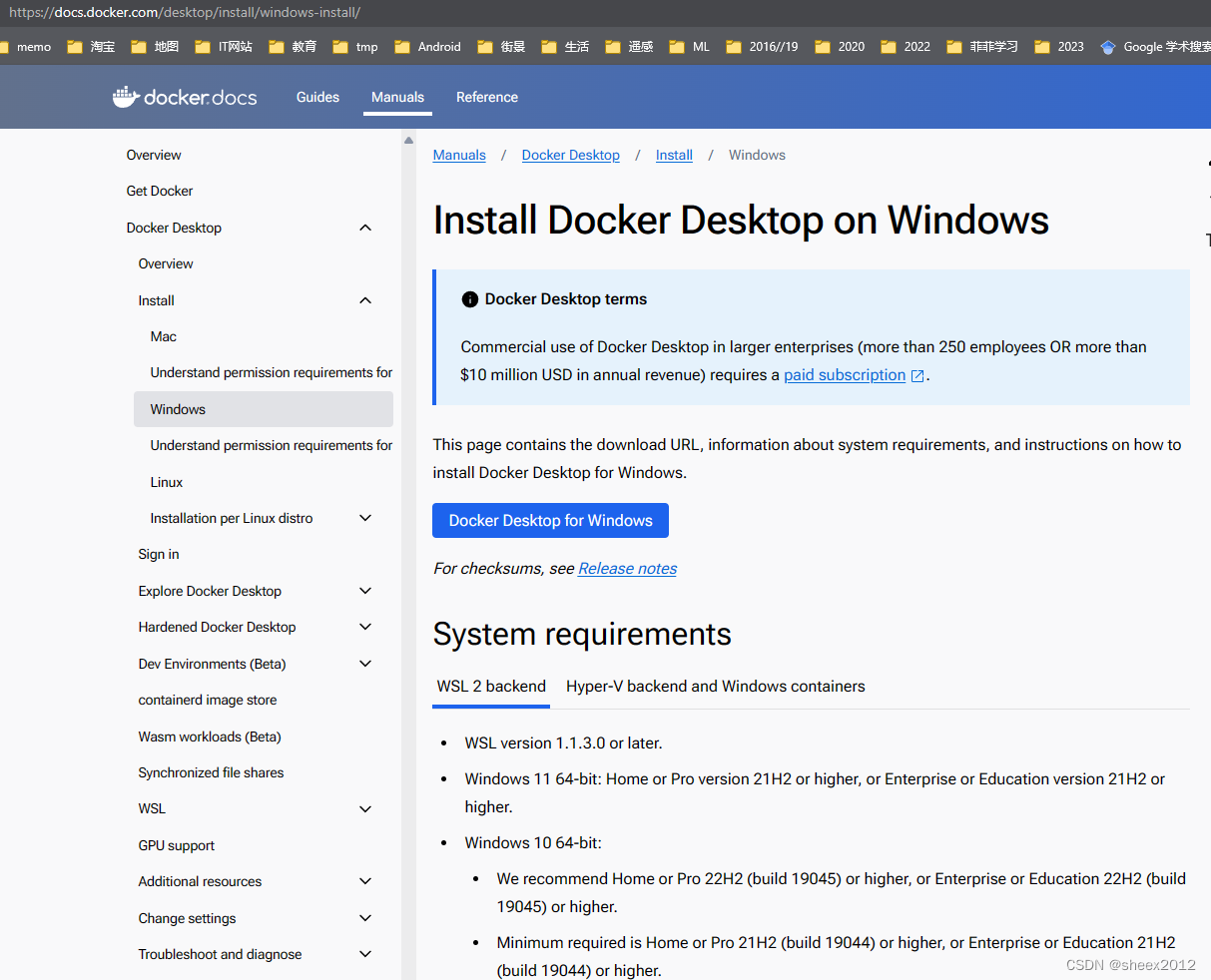Download Docker Desktop for Windows

[x=550, y=521]
